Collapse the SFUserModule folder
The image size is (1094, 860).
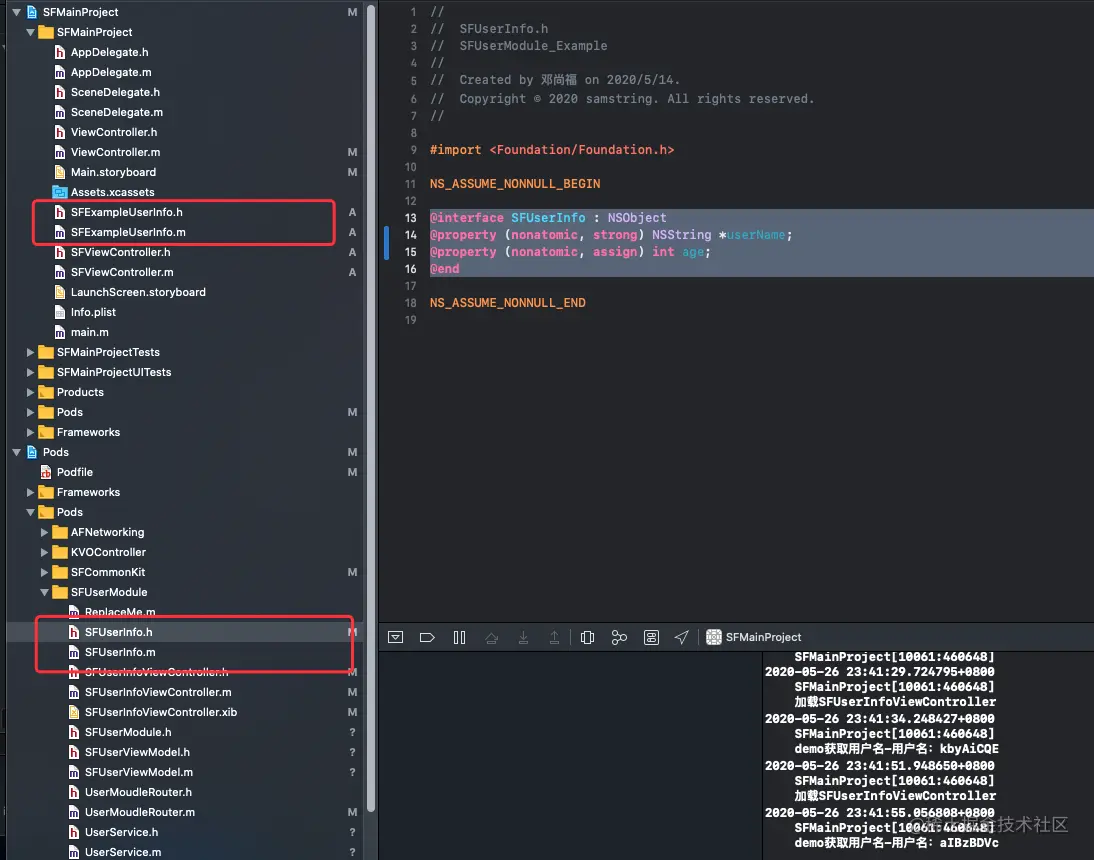click(45, 592)
